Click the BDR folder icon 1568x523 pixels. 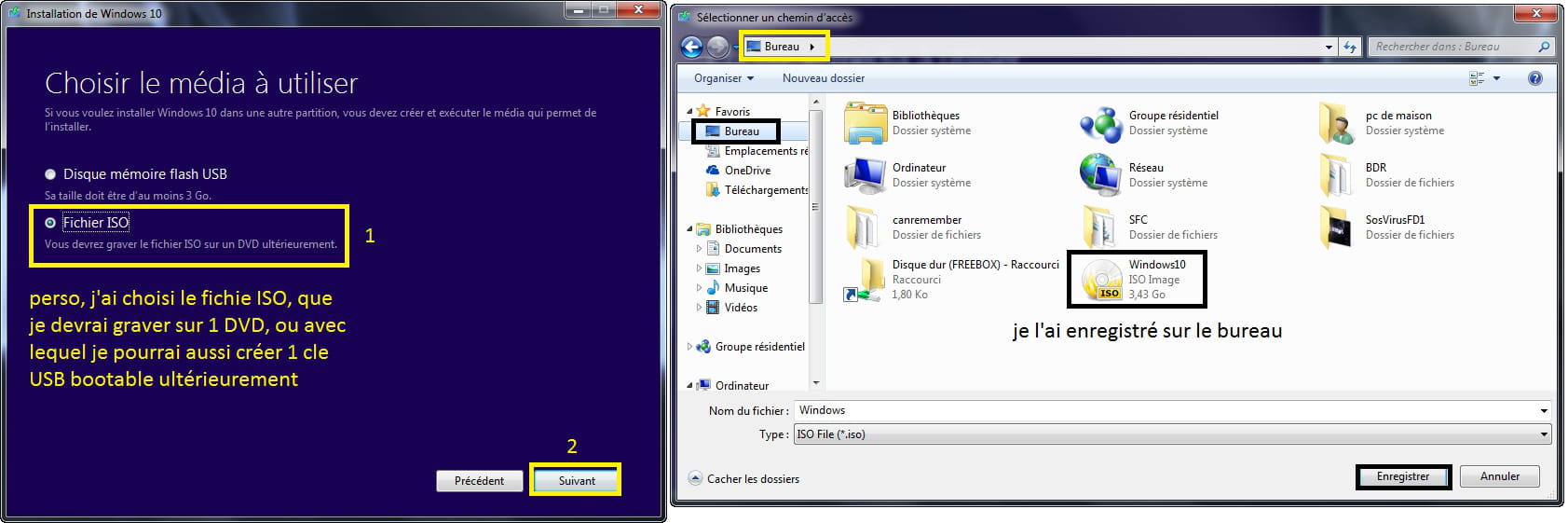coord(1337,175)
